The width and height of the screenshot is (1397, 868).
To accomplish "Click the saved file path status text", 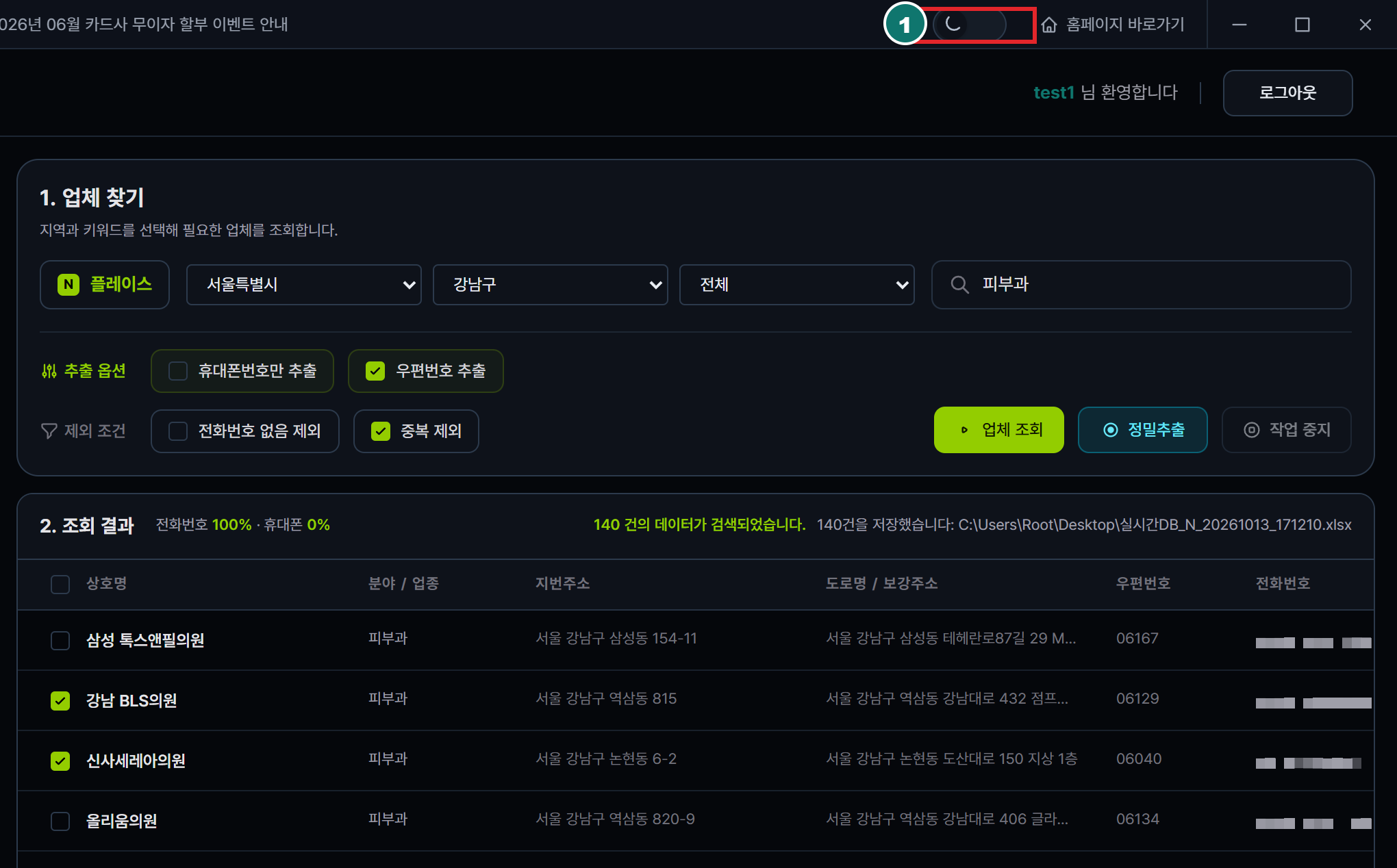I will tap(1084, 524).
